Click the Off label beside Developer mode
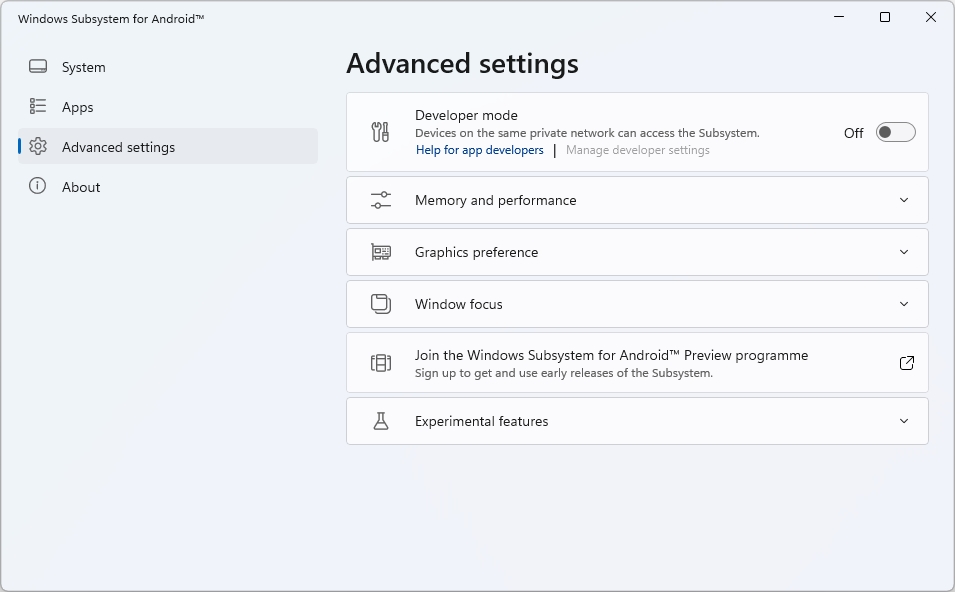The width and height of the screenshot is (955, 592). point(853,133)
